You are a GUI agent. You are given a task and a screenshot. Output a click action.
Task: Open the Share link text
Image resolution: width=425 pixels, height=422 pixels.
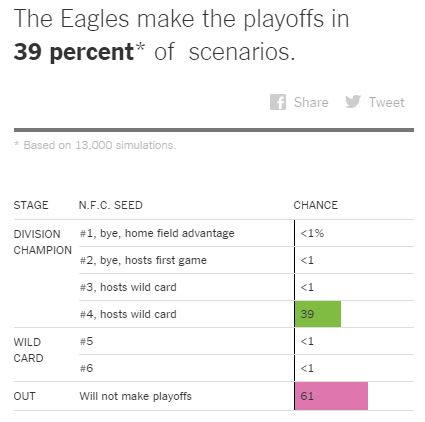pyautogui.click(x=311, y=102)
